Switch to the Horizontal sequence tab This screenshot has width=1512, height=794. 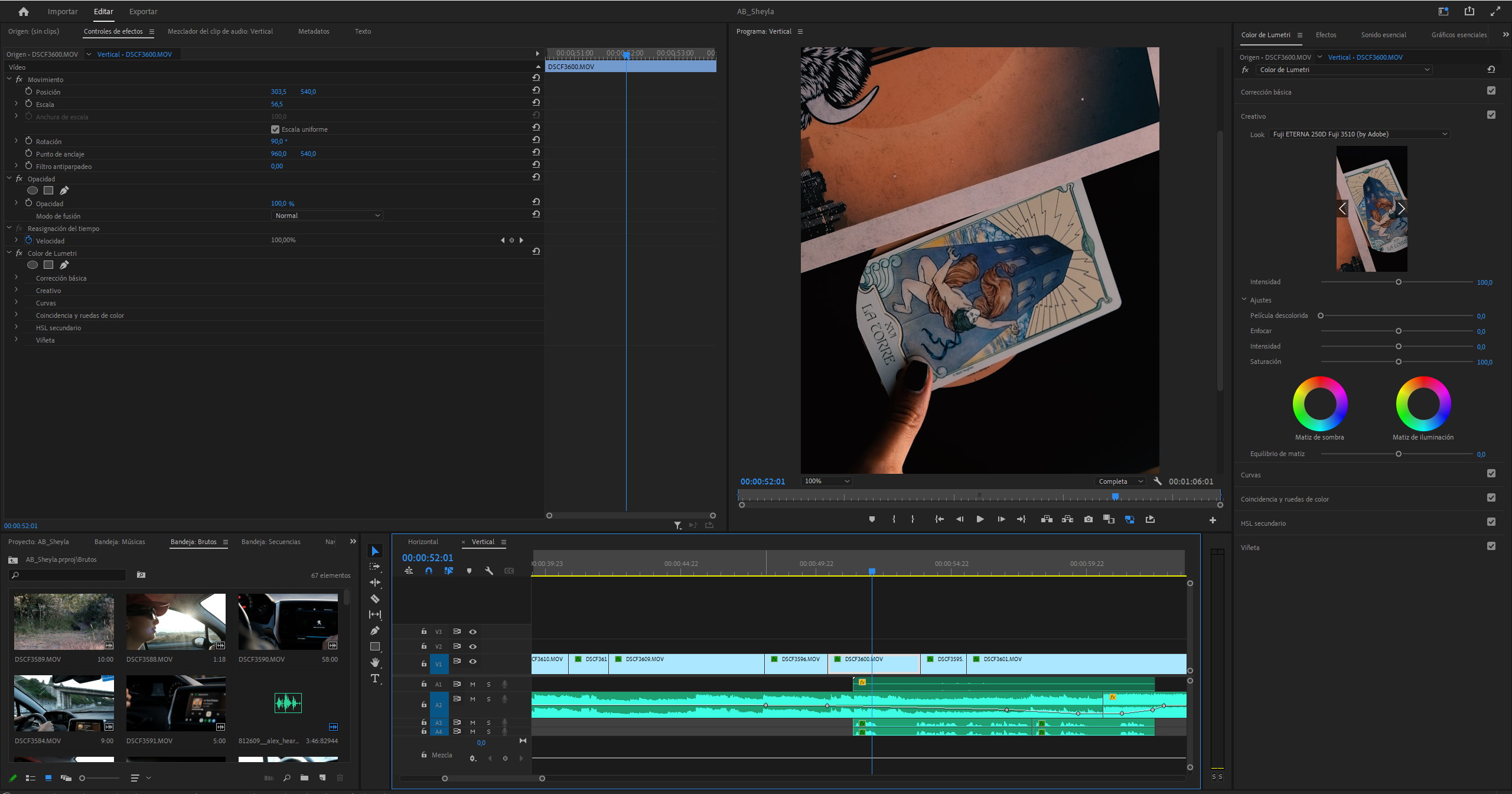pyautogui.click(x=423, y=542)
